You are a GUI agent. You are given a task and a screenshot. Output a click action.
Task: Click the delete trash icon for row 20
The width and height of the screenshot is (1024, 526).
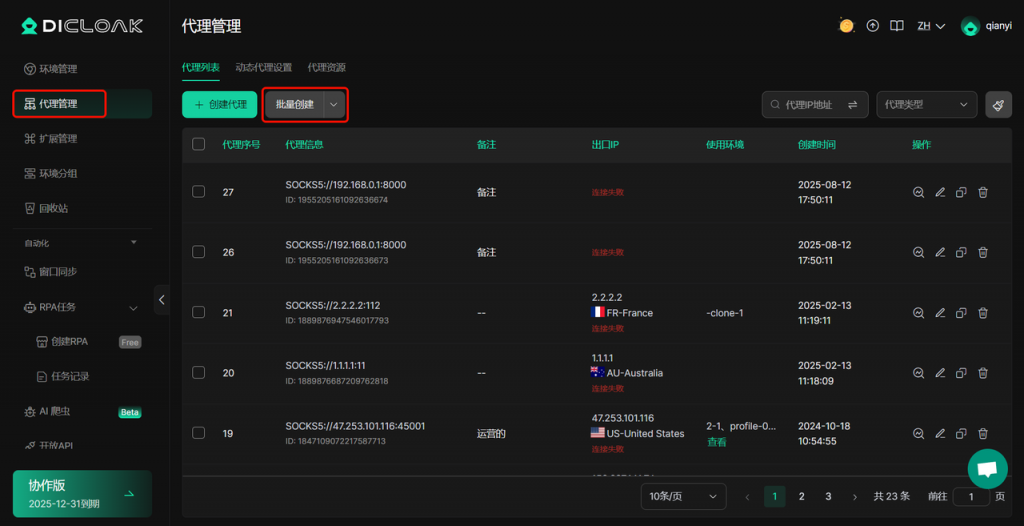click(983, 373)
